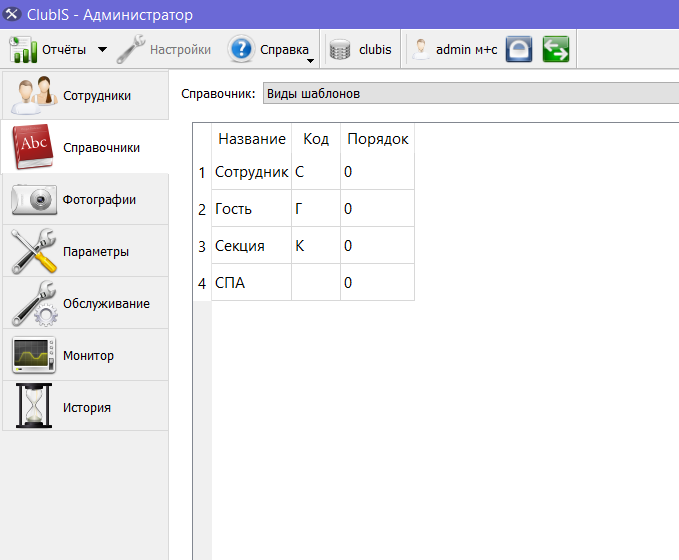Click Порядок value 0 in Сотрудник row
The image size is (679, 560).
pyautogui.click(x=378, y=172)
